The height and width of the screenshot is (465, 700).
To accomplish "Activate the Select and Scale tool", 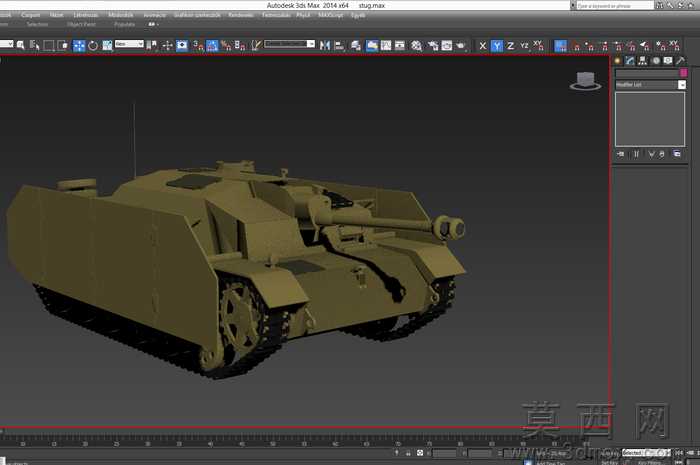I will pyautogui.click(x=107, y=46).
